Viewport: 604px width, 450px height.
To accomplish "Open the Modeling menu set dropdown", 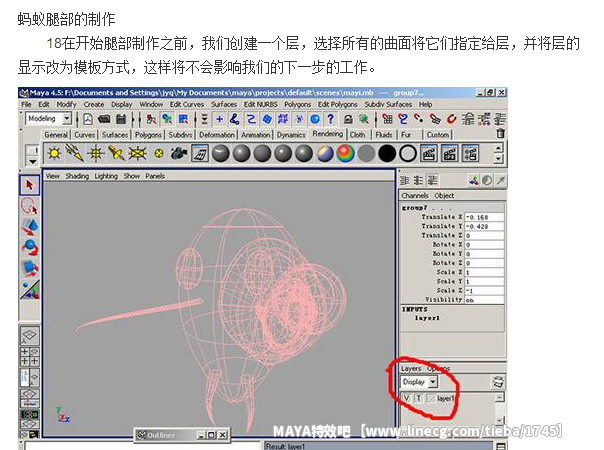I will [x=67, y=119].
